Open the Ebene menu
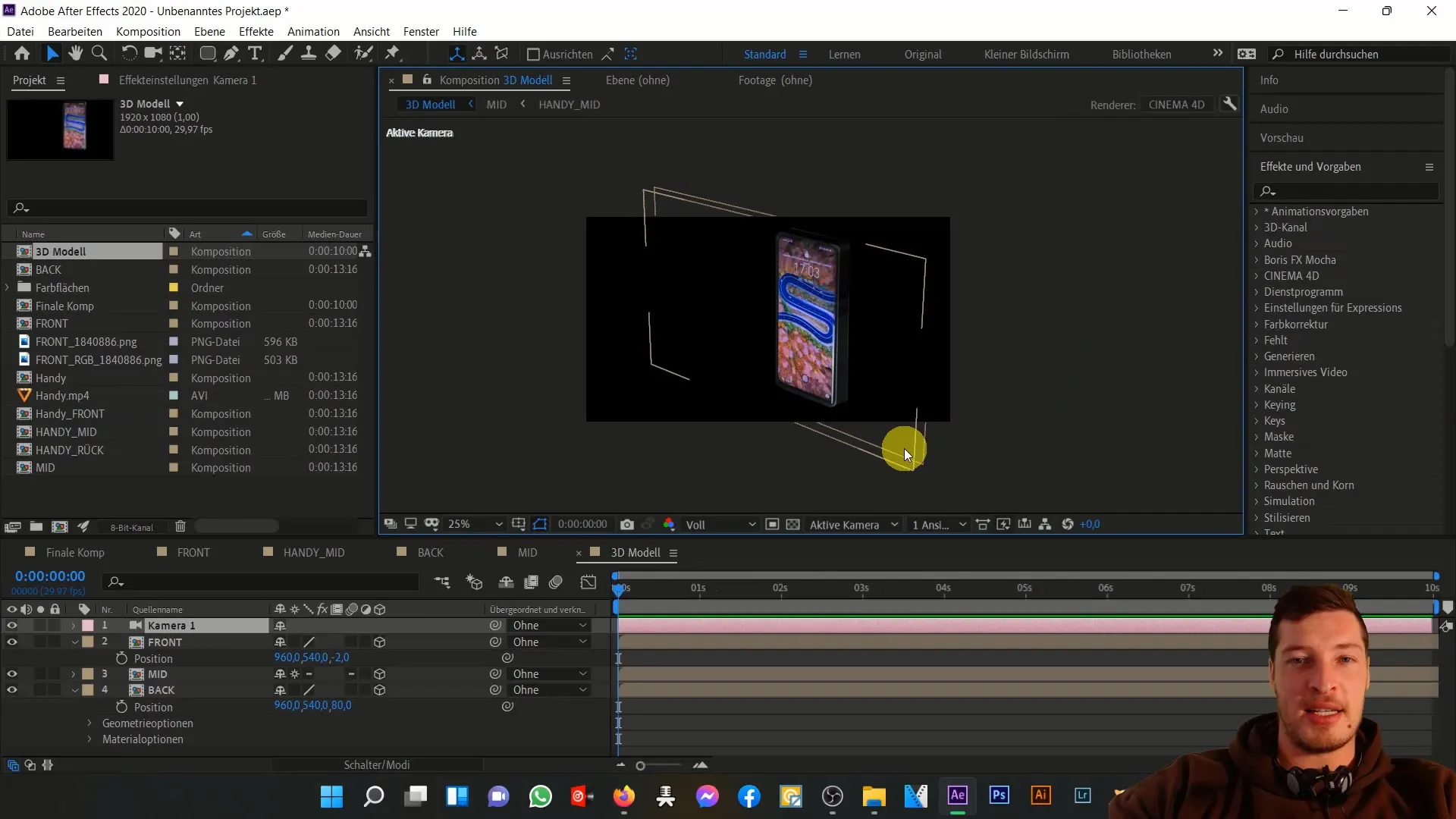Image resolution: width=1456 pixels, height=819 pixels. click(x=209, y=31)
